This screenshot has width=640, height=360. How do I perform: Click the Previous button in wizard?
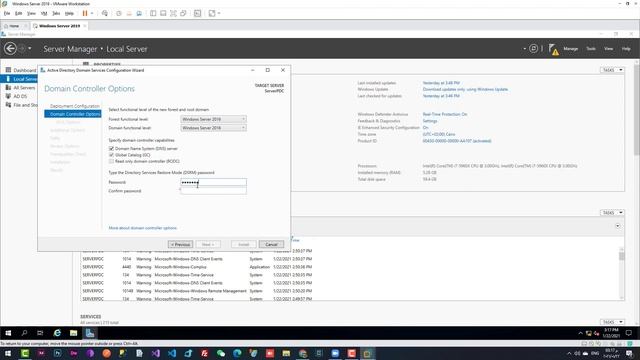coord(180,244)
